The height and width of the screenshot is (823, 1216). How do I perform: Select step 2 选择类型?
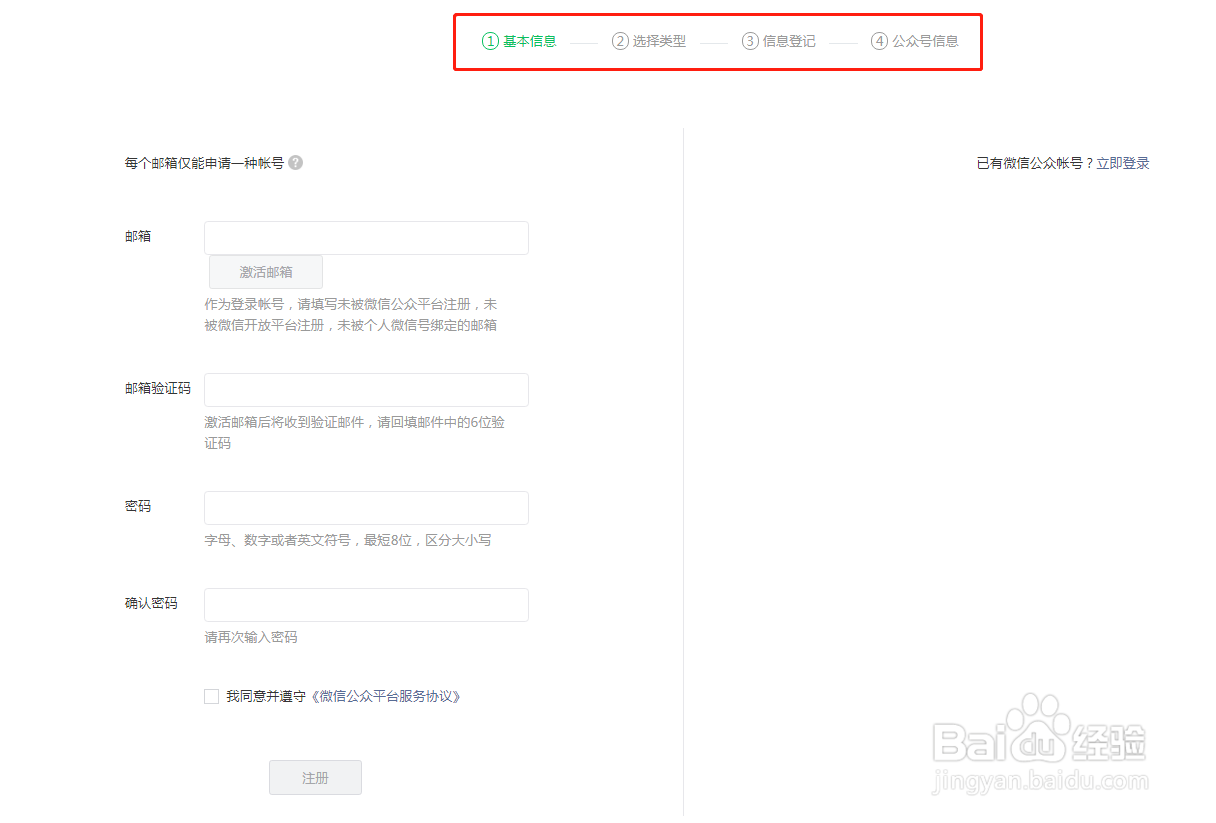pos(649,41)
